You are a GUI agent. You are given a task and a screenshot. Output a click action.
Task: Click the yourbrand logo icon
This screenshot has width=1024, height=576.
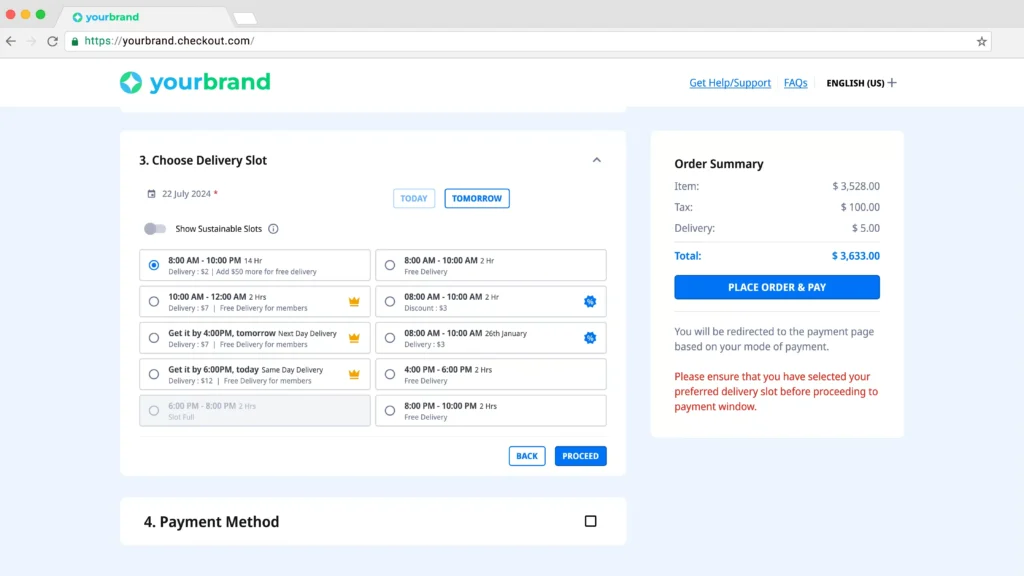(x=131, y=83)
